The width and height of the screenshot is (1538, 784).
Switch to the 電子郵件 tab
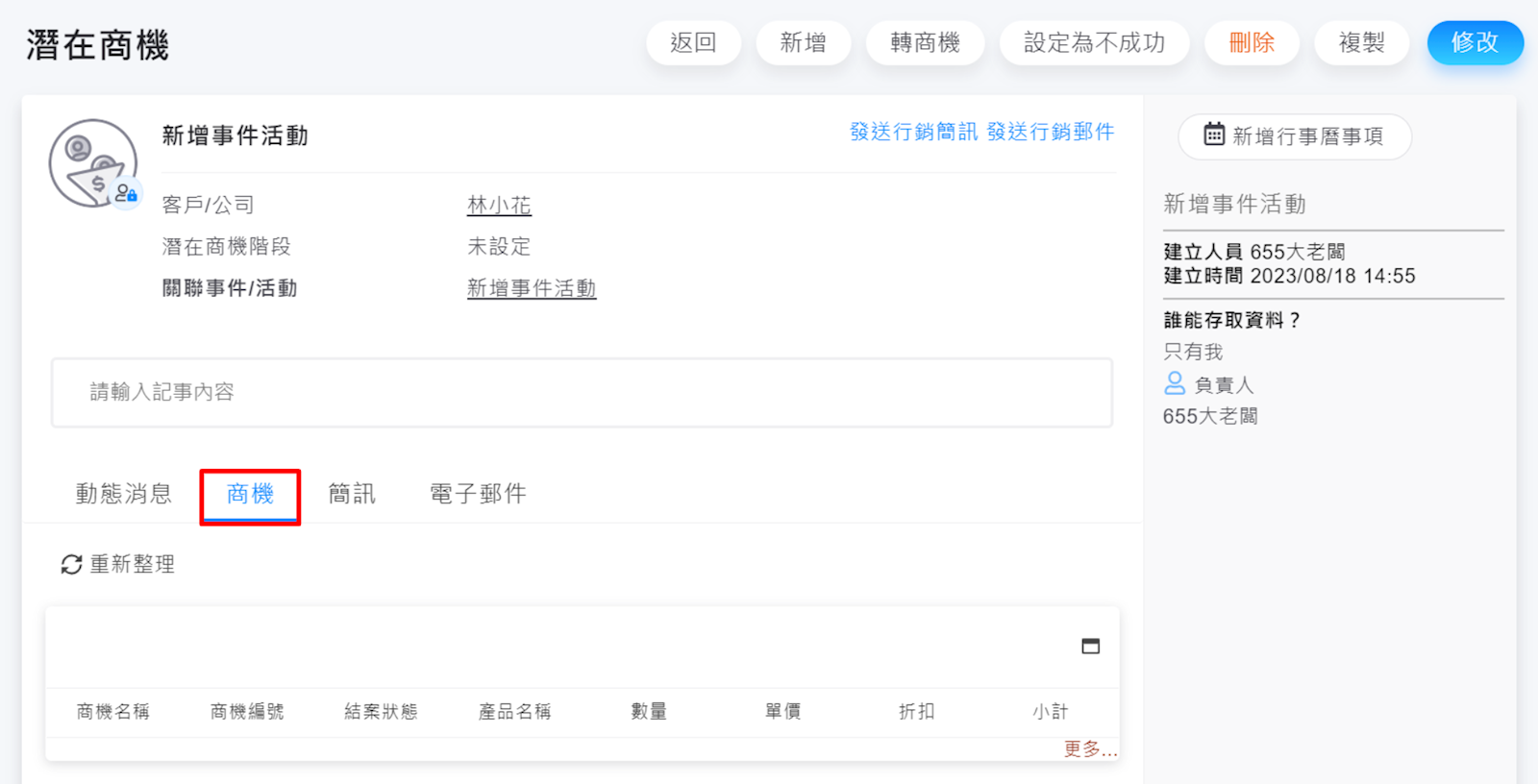tap(478, 494)
